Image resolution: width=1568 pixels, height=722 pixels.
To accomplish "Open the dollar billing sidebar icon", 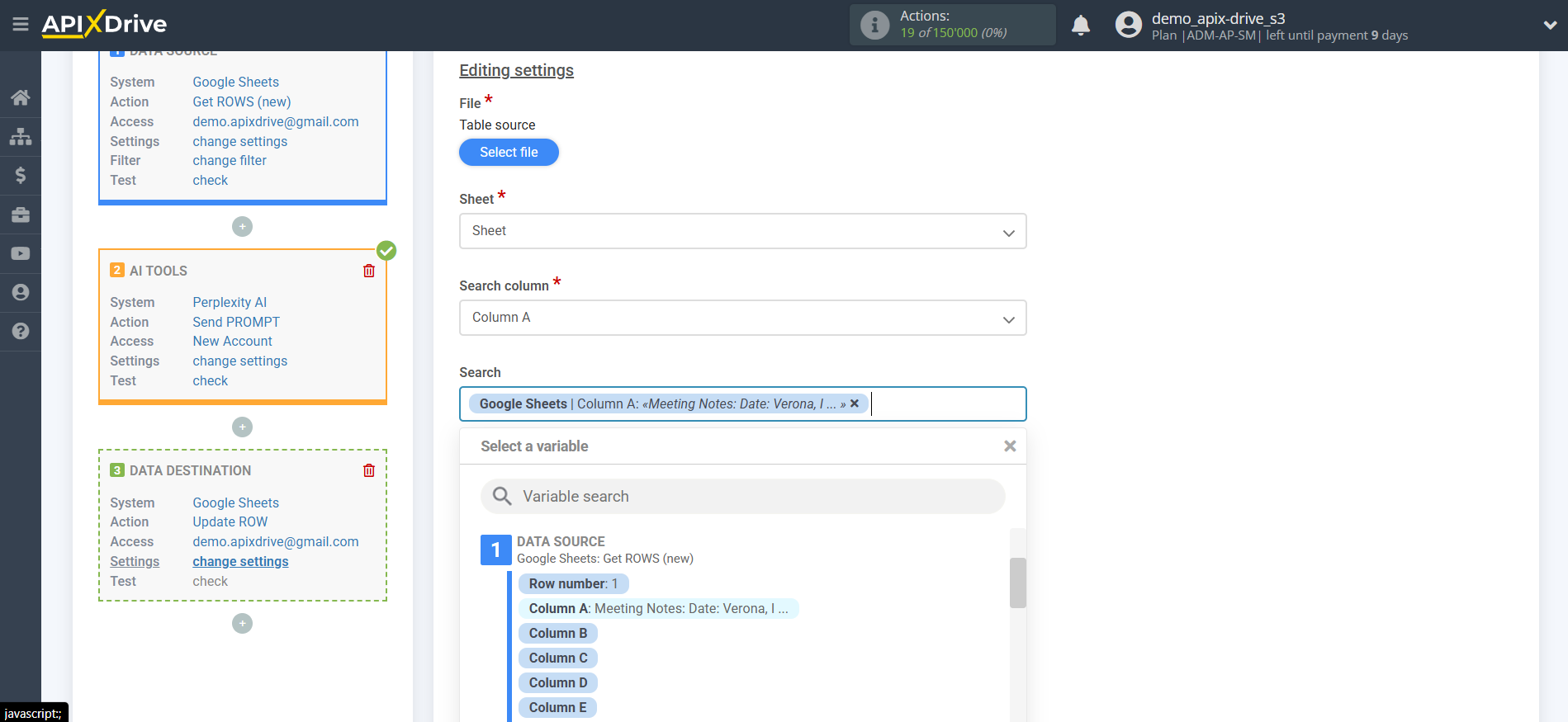I will [x=21, y=175].
